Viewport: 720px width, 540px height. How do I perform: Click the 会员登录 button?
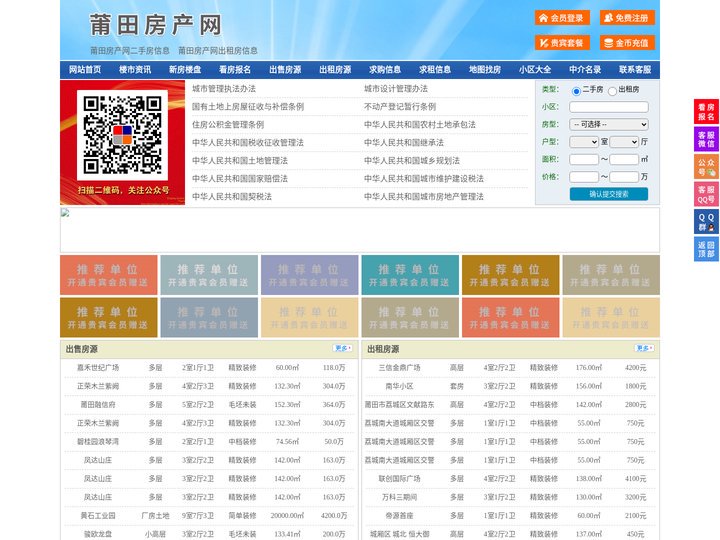(562, 18)
